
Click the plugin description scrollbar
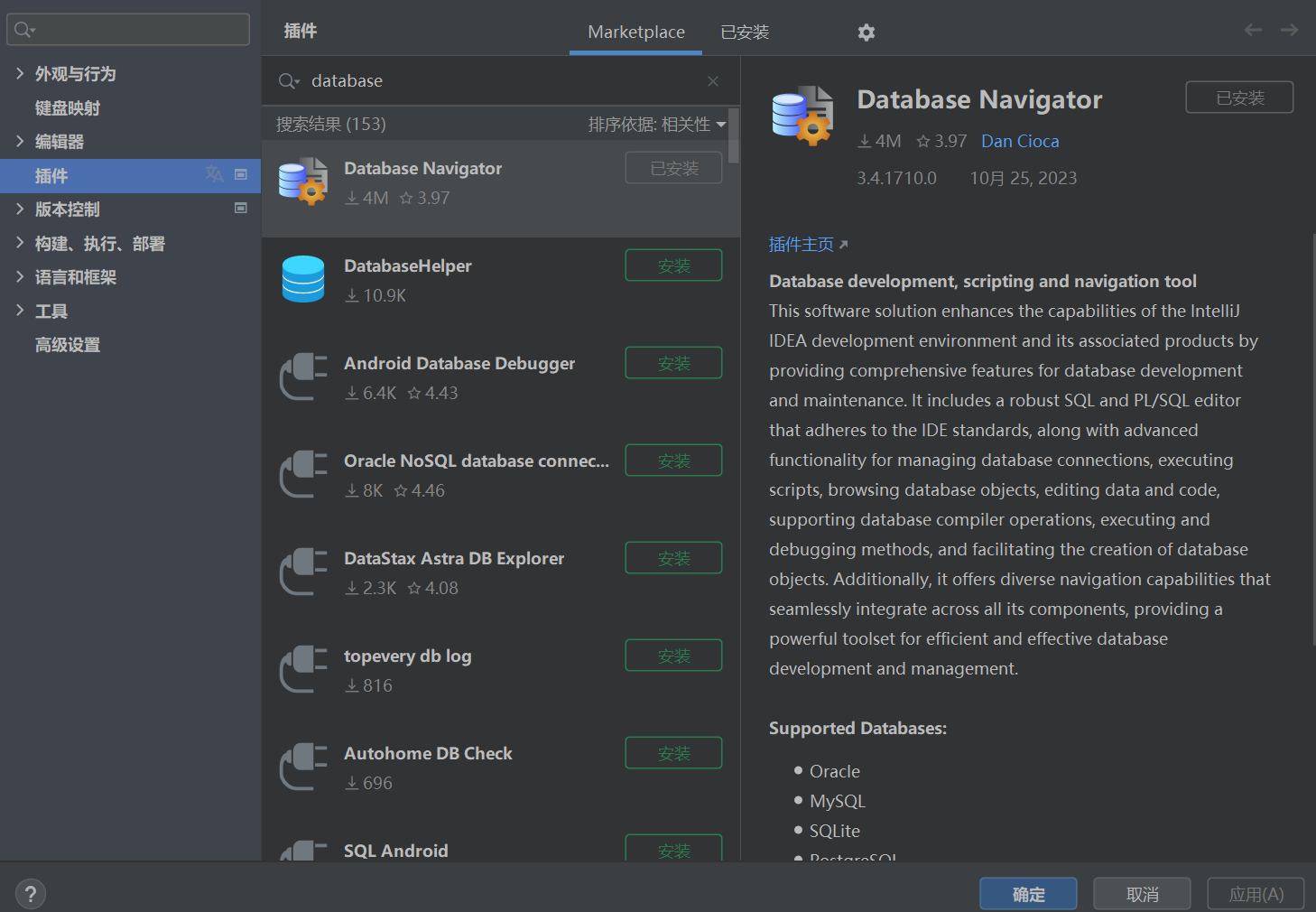tap(1312, 438)
